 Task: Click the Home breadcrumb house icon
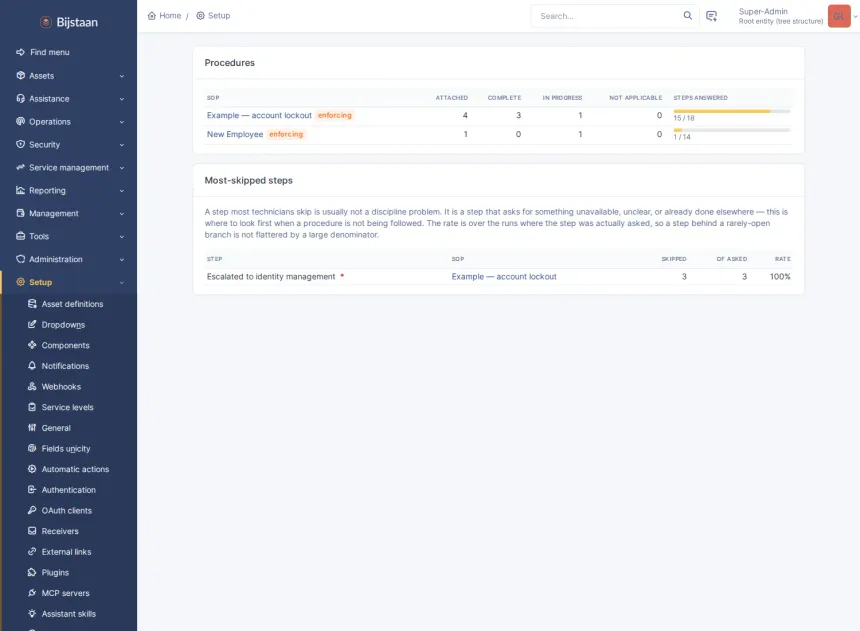[x=152, y=16]
